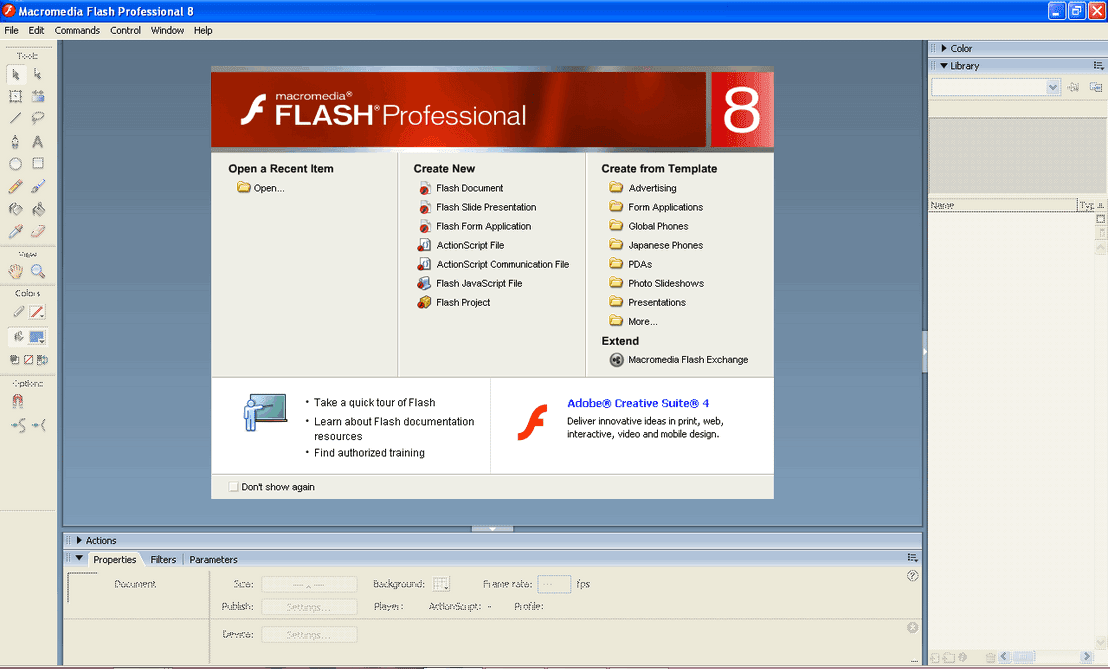This screenshot has height=669, width=1110.
Task: Select the Text tool
Action: click(x=38, y=142)
